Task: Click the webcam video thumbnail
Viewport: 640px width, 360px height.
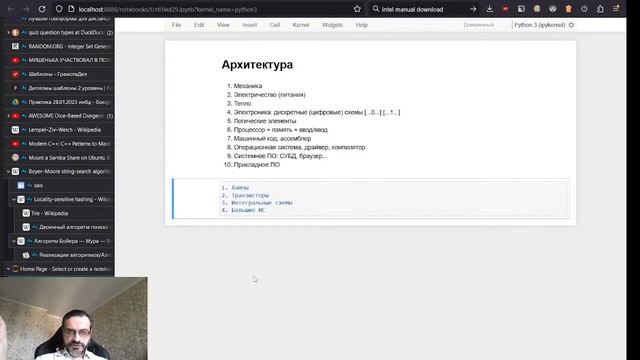Action: (74, 318)
